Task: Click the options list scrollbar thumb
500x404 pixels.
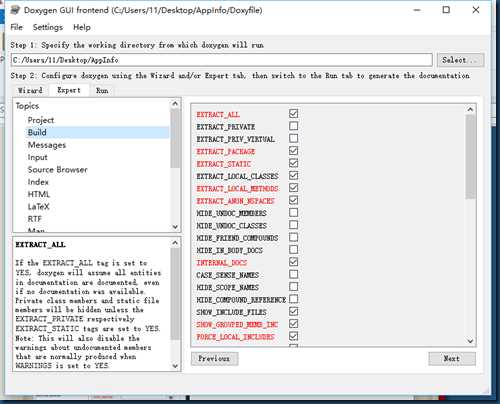Action: [x=470, y=157]
